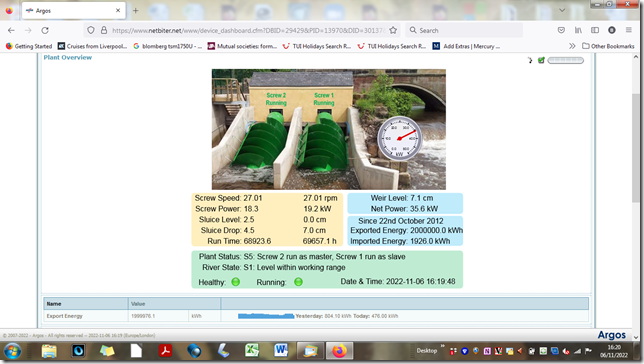
Task: Click the padlock site security icon
Action: click(104, 30)
